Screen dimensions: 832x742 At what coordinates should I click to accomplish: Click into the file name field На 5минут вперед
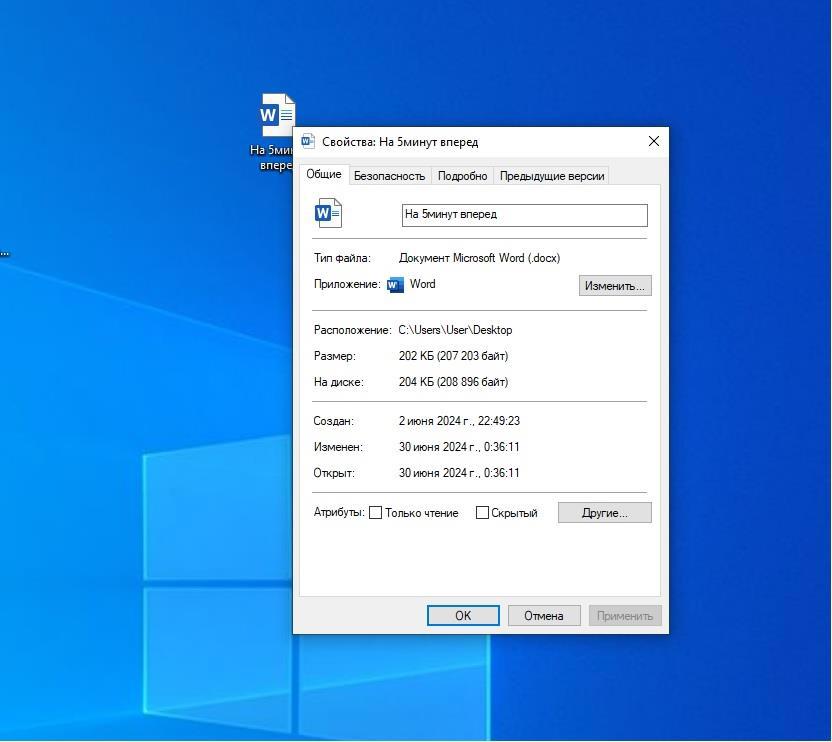pyautogui.click(x=524, y=215)
